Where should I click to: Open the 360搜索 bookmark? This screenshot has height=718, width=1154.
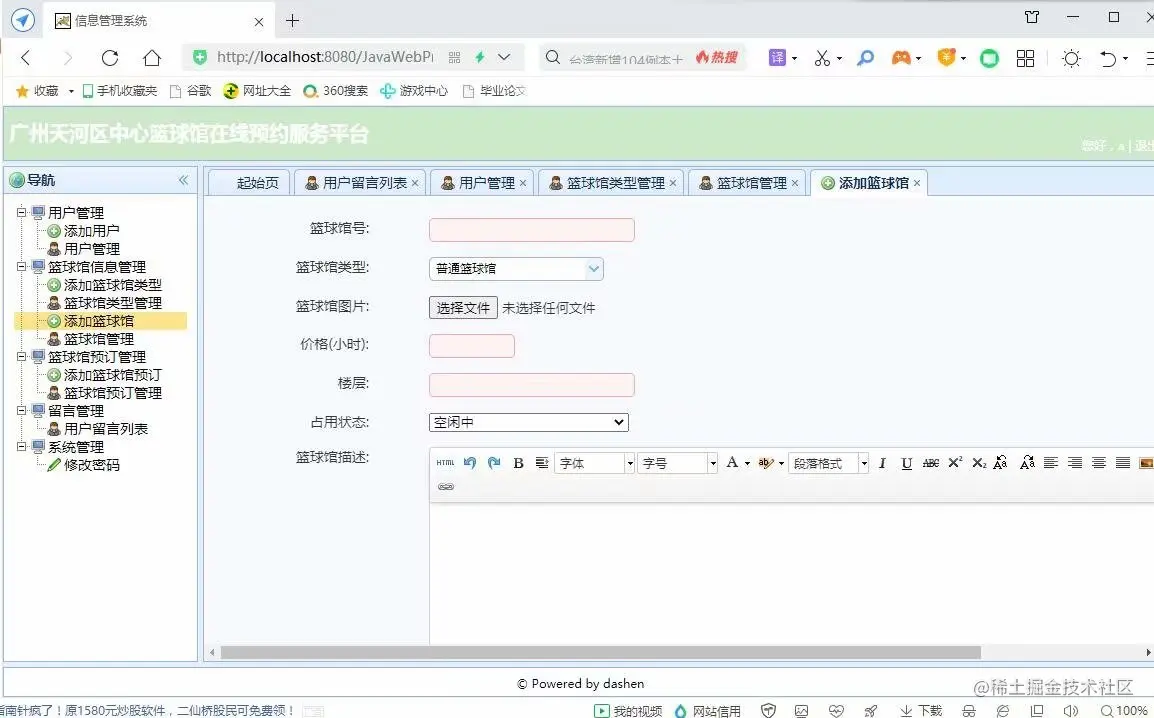336,90
